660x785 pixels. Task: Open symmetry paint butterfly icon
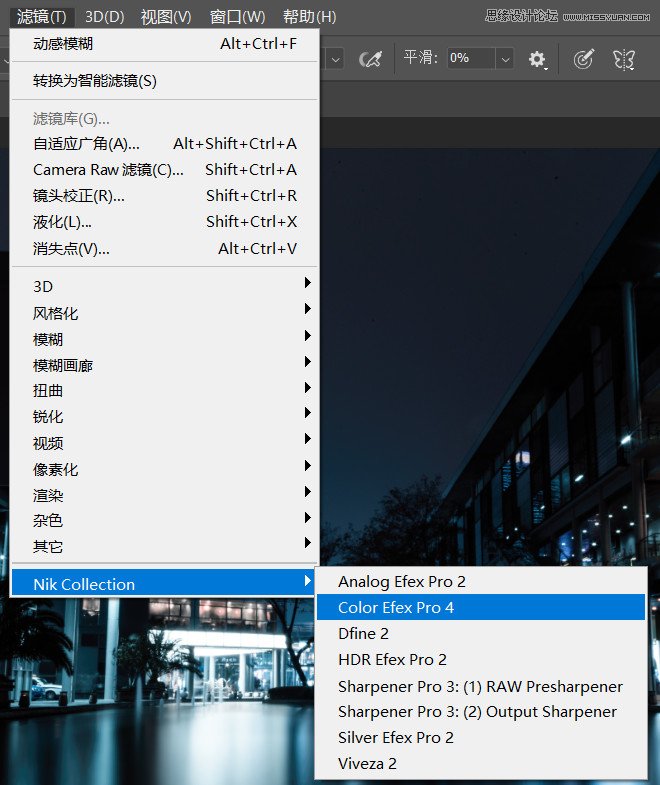624,60
